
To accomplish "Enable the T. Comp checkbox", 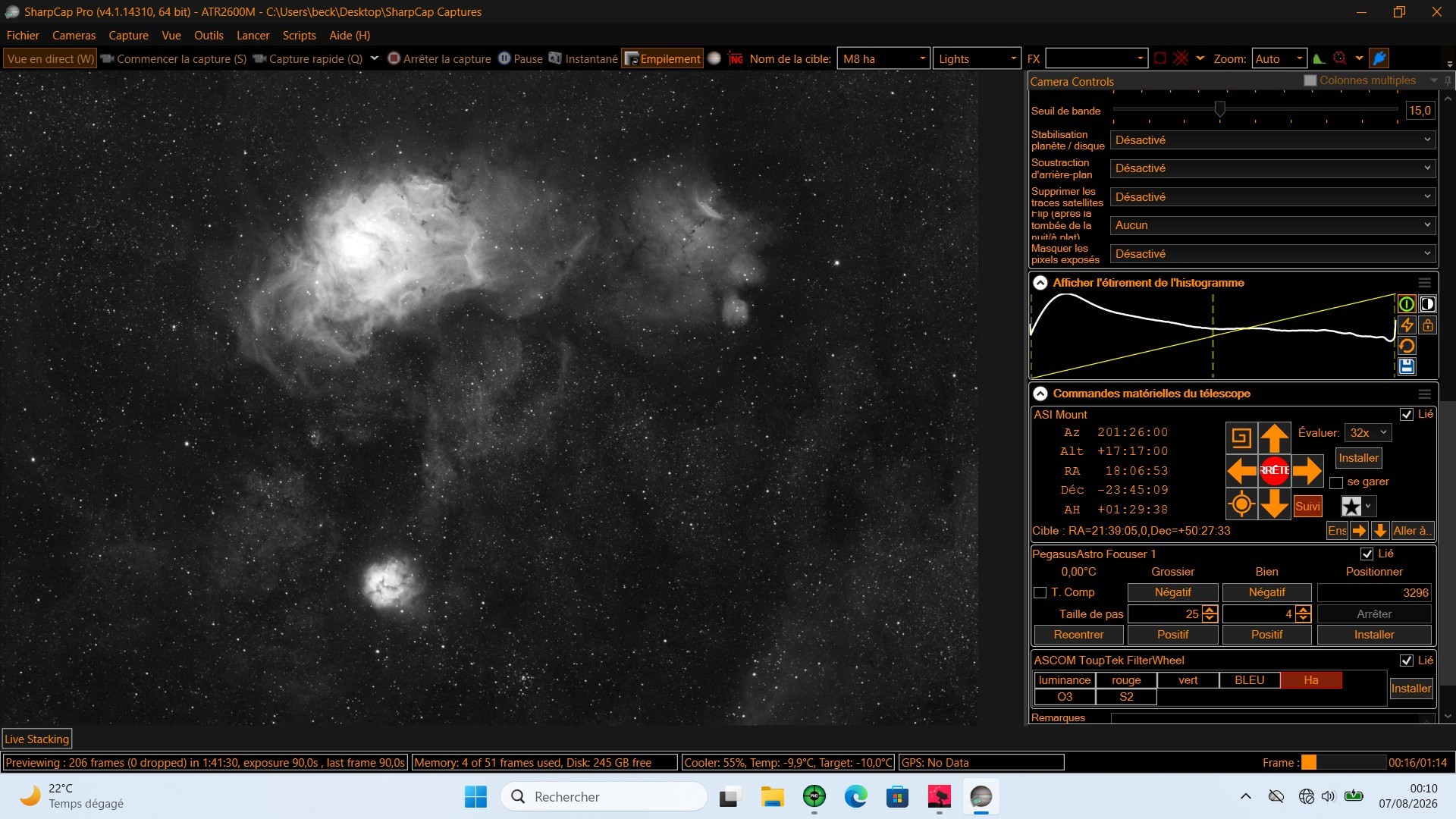I will [1040, 592].
